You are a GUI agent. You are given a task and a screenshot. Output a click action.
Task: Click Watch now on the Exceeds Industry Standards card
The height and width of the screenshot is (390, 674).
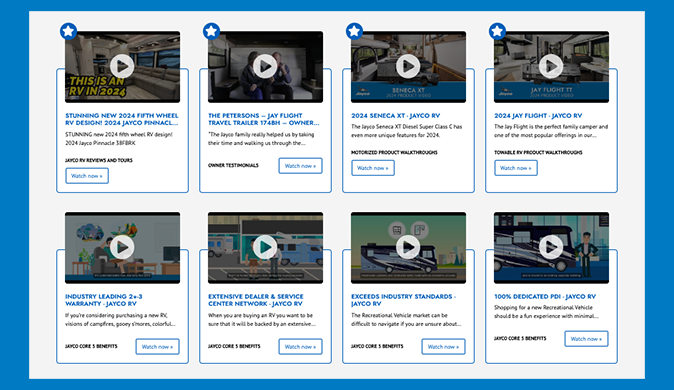(x=443, y=347)
